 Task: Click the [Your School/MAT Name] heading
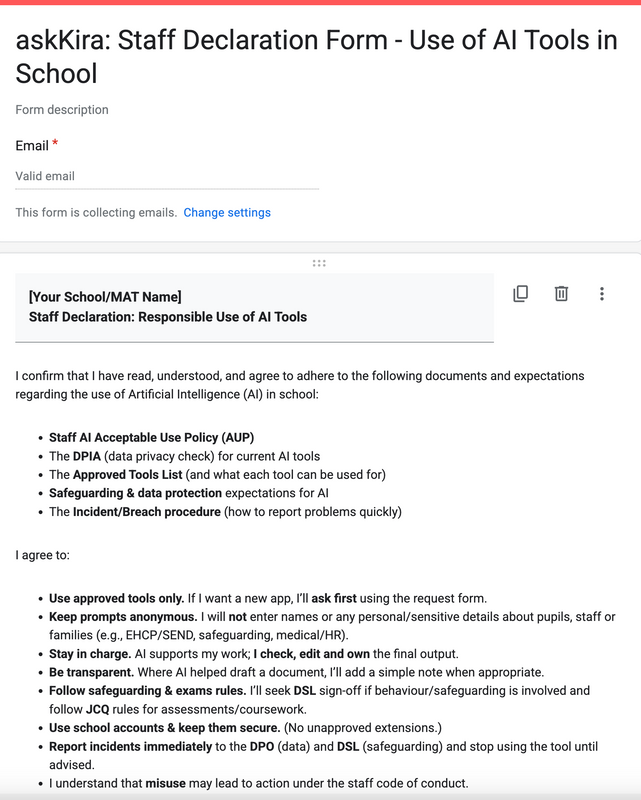[105, 296]
